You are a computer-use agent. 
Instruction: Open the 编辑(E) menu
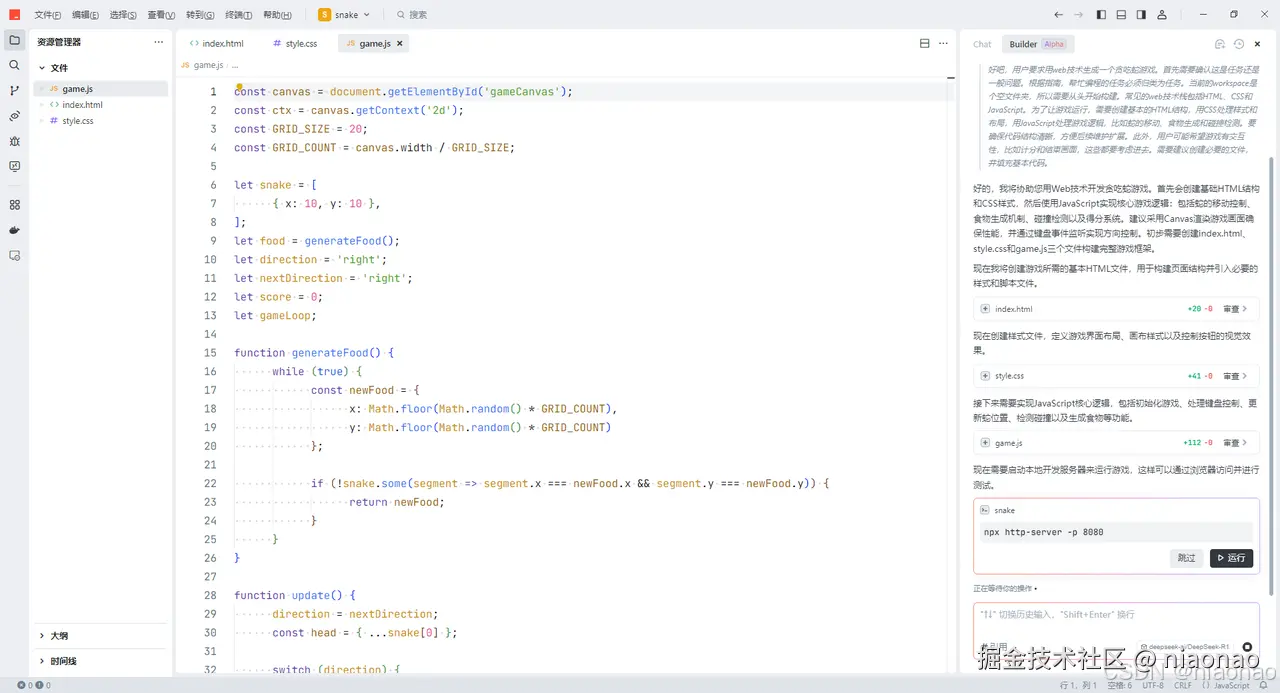coord(85,15)
